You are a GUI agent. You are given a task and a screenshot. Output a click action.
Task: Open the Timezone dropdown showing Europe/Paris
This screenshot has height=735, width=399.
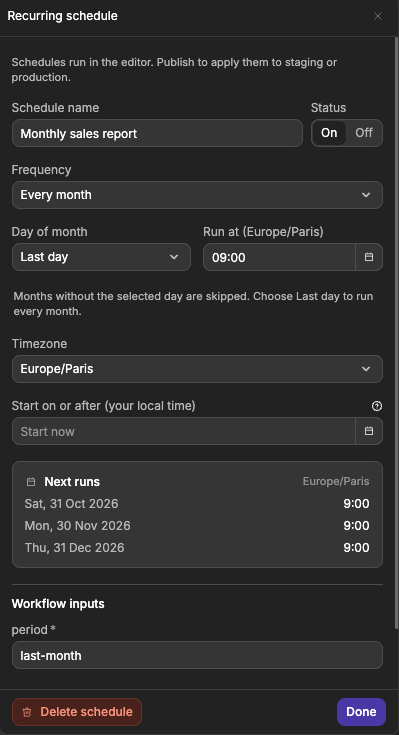(x=197, y=369)
